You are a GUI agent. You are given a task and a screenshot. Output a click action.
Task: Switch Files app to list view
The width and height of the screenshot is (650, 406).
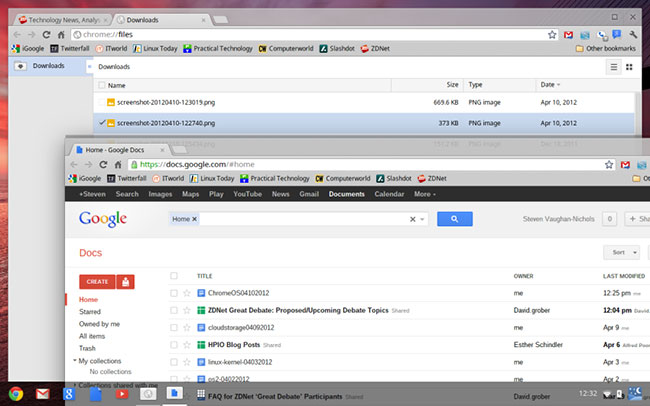pyautogui.click(x=614, y=67)
